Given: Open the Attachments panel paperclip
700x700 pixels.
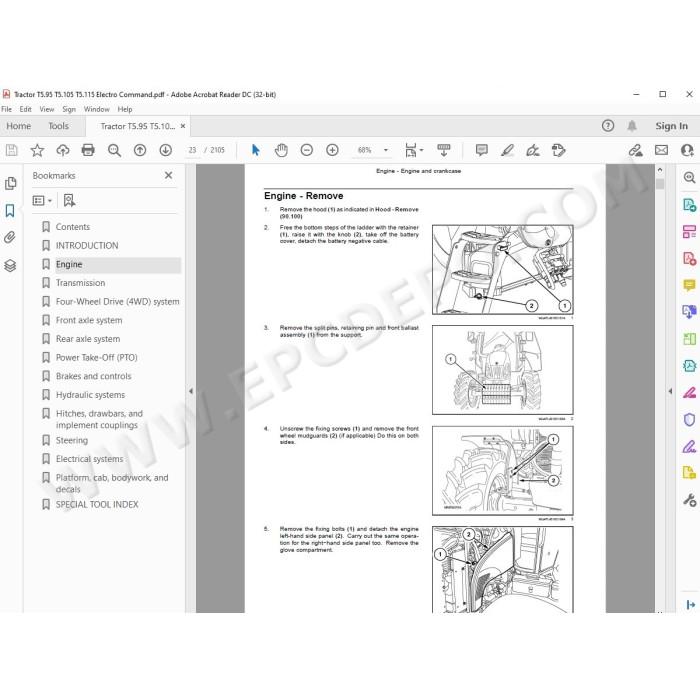Looking at the screenshot, I should (10, 237).
